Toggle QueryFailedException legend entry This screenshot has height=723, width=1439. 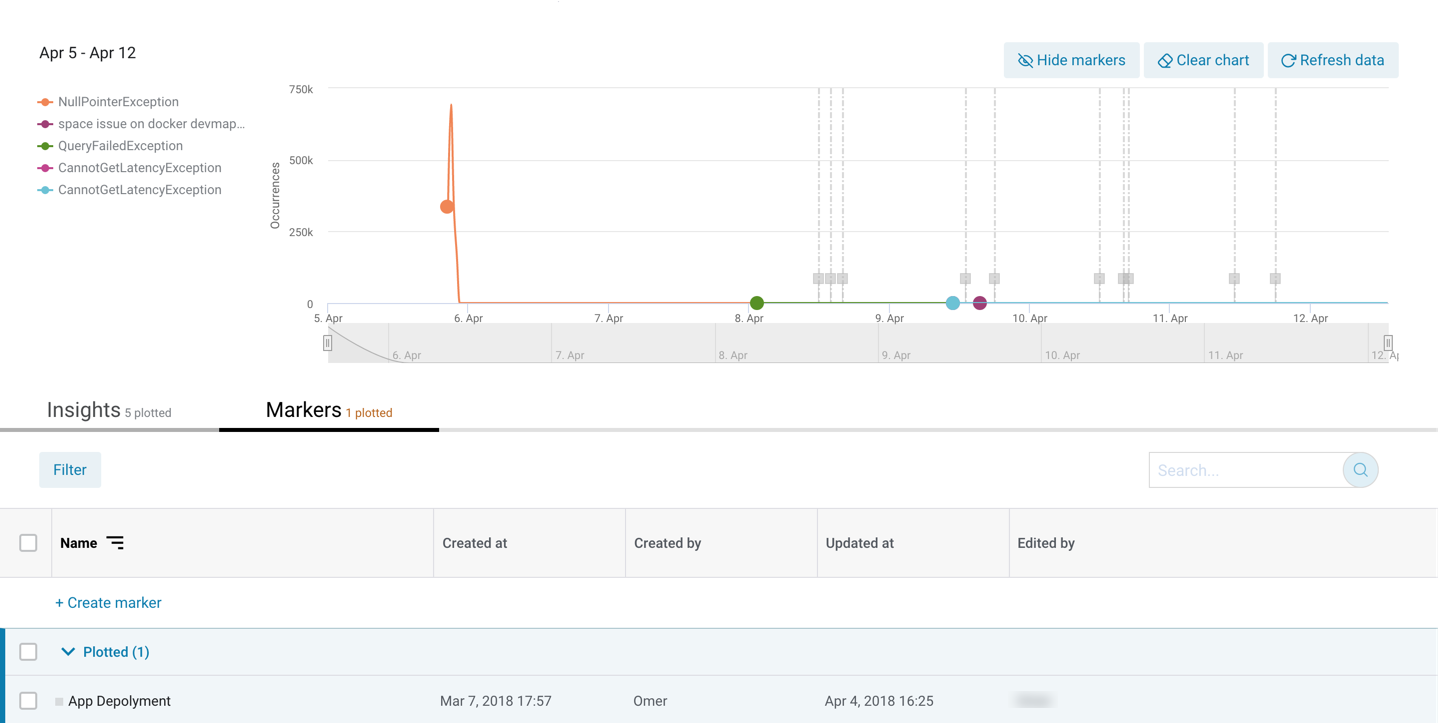pos(110,146)
